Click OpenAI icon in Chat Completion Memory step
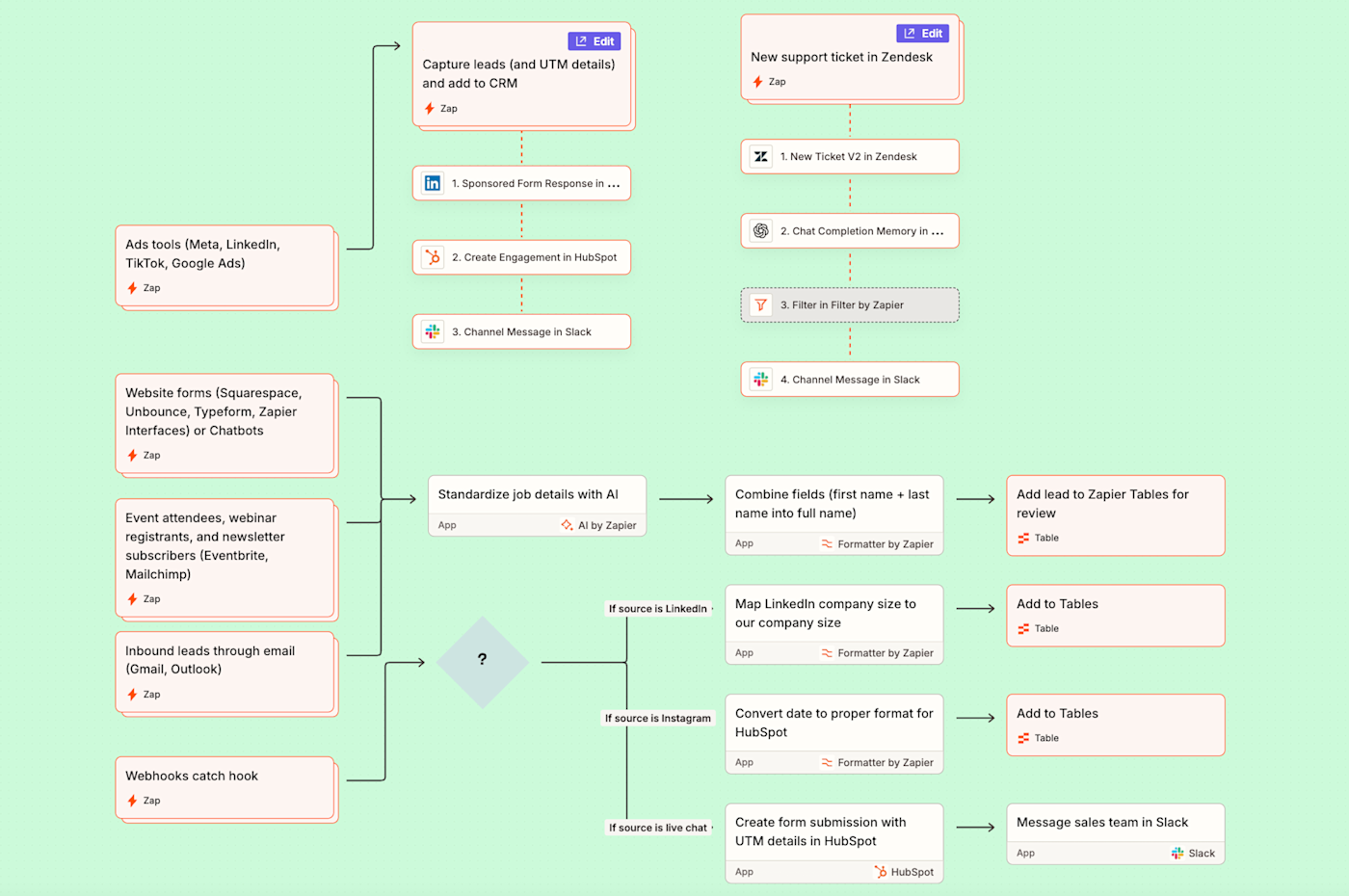1349x896 pixels. (761, 231)
